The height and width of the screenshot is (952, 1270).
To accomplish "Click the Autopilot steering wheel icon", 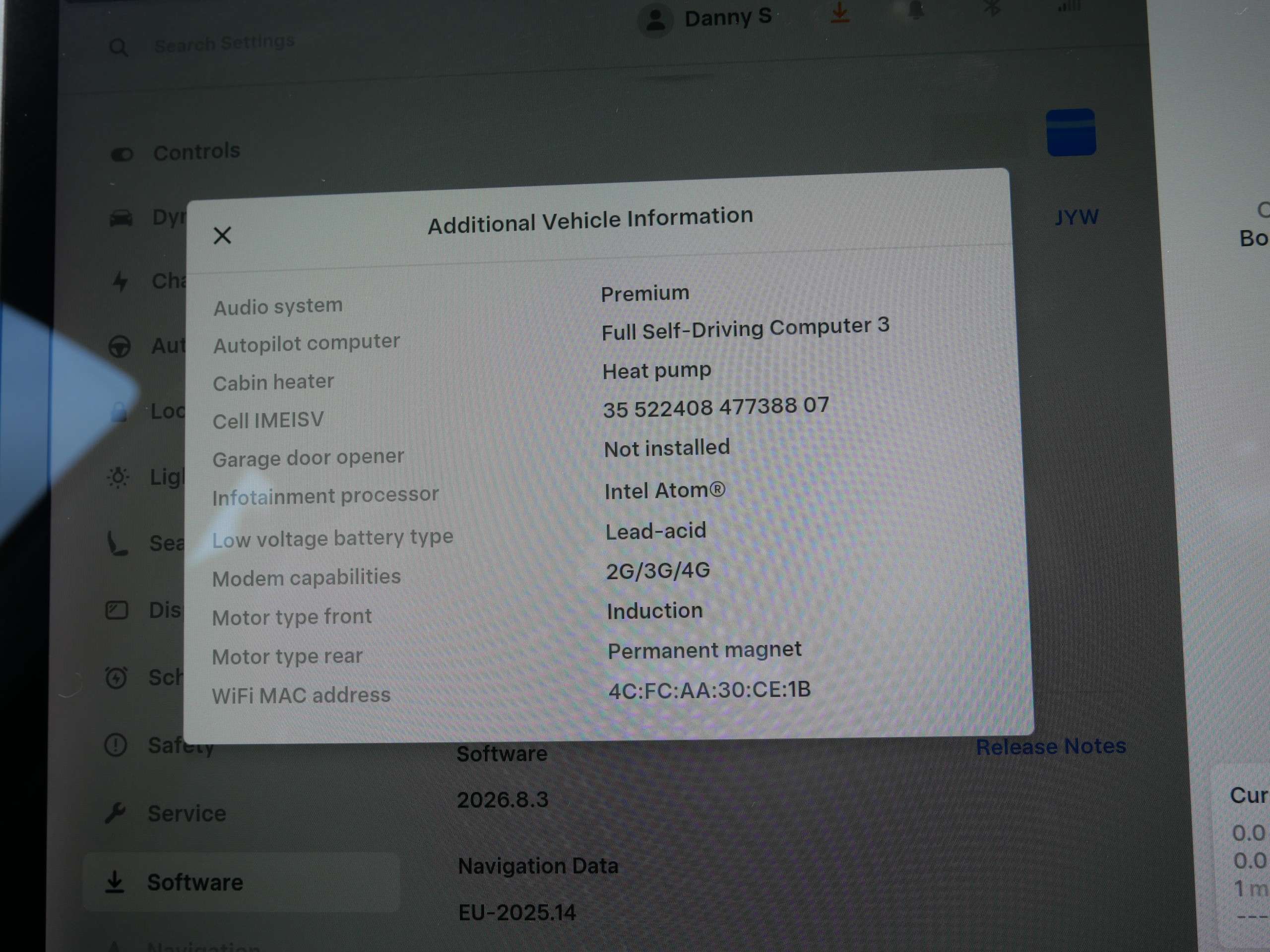I will (120, 346).
